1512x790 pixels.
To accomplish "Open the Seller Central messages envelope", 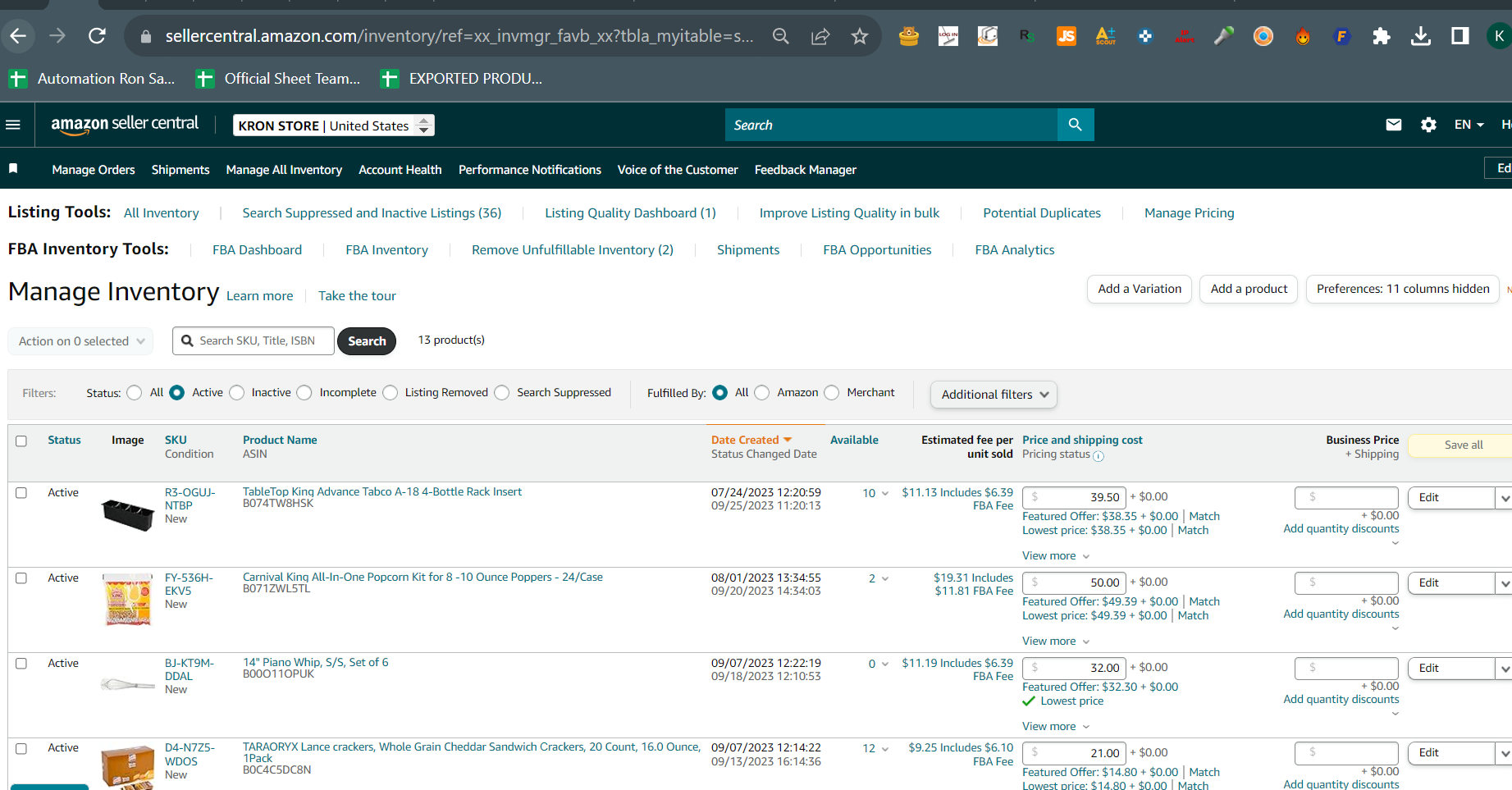I will click(x=1394, y=125).
